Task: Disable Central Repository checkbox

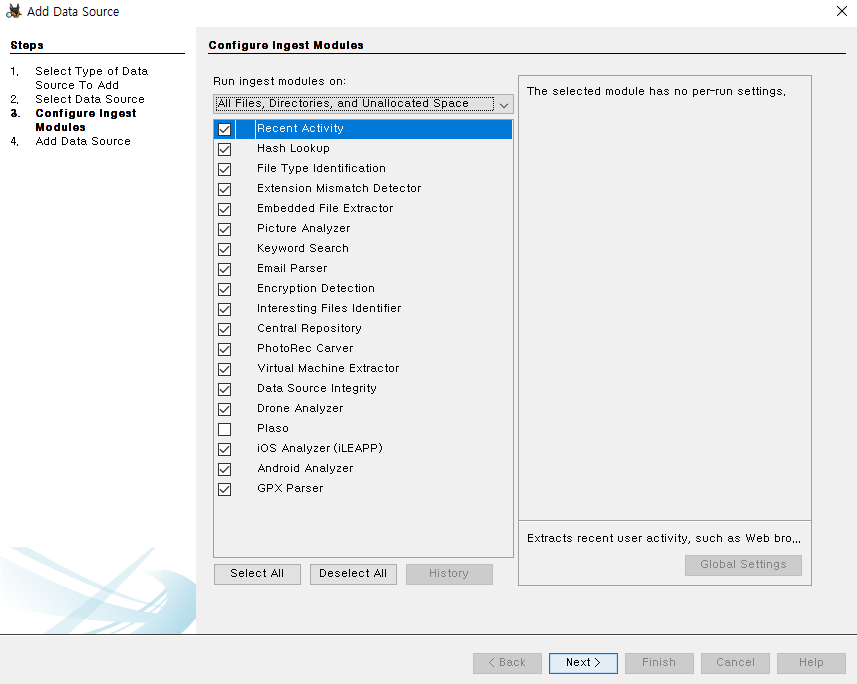Action: click(x=225, y=329)
